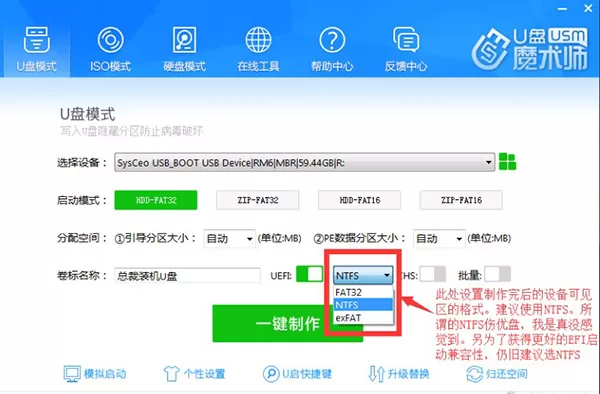
Task: Open the 选择设备 device dropdown
Action: [304, 162]
